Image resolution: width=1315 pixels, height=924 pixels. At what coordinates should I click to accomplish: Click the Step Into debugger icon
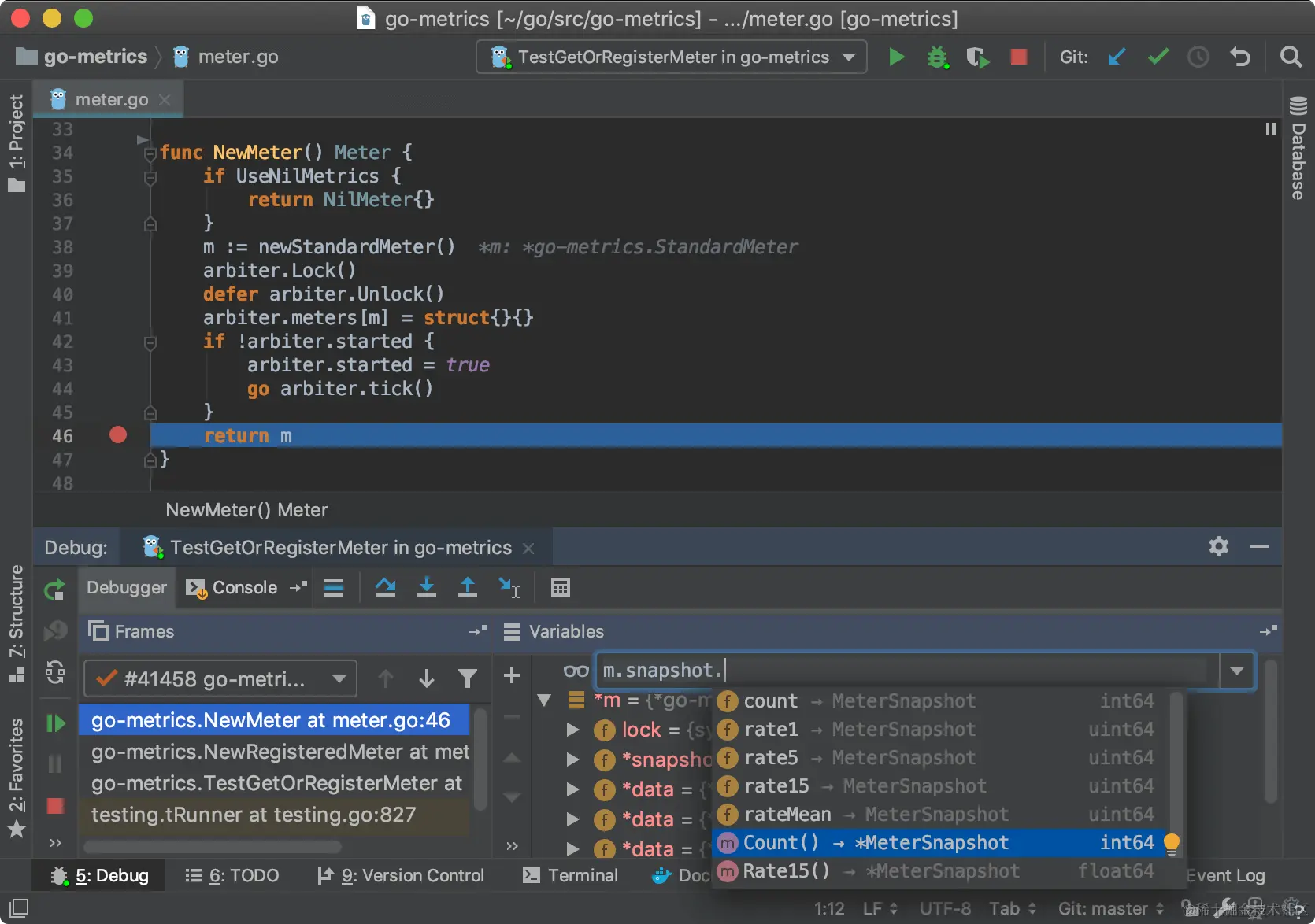click(x=426, y=587)
